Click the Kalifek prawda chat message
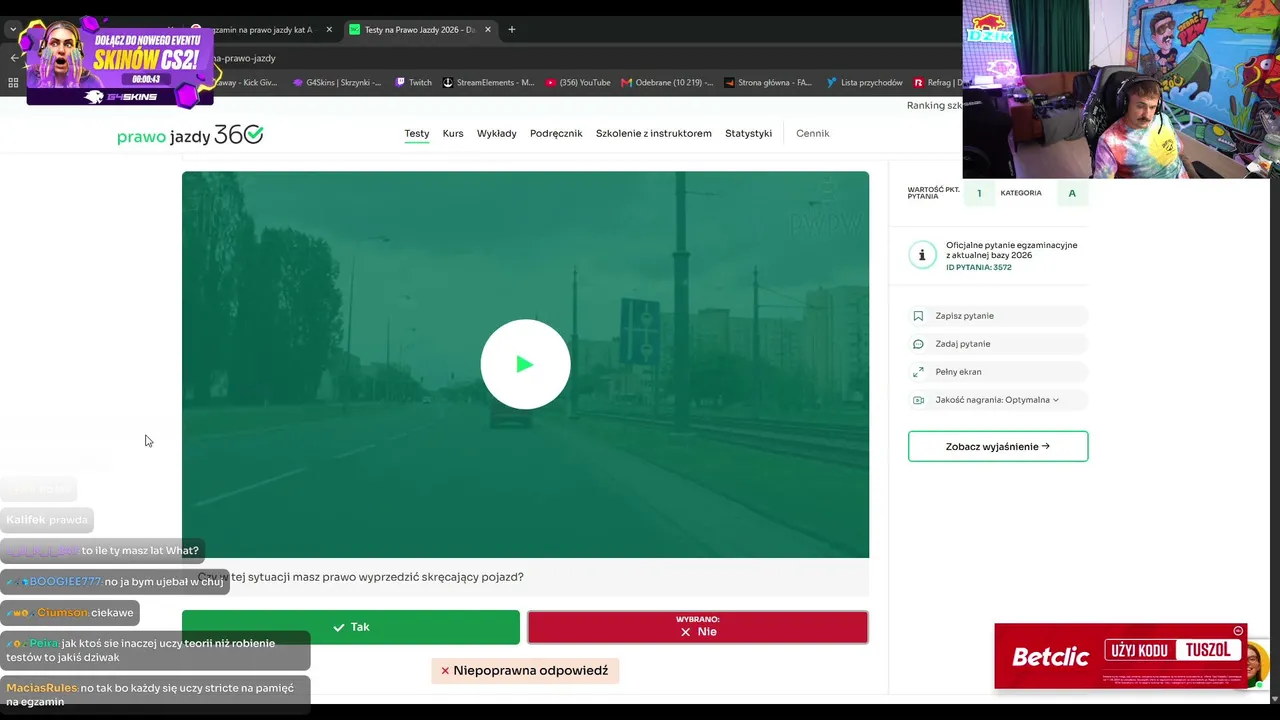1280x720 pixels. tap(47, 520)
